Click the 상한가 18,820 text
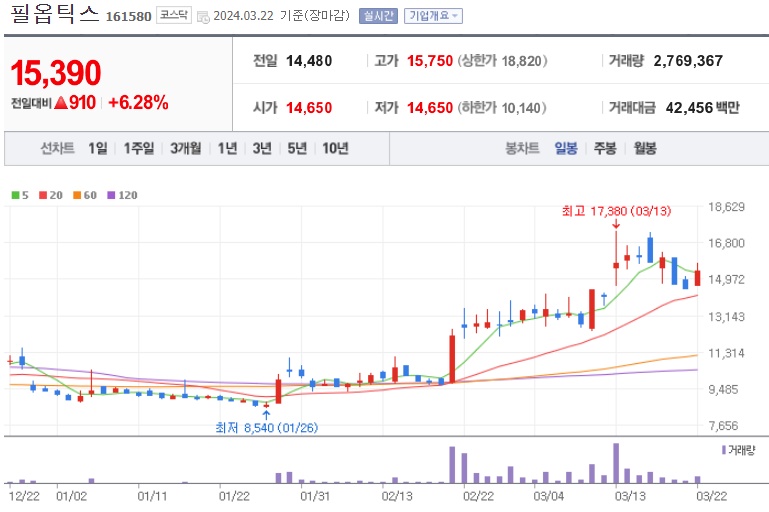The height and width of the screenshot is (512, 769). [x=502, y=61]
